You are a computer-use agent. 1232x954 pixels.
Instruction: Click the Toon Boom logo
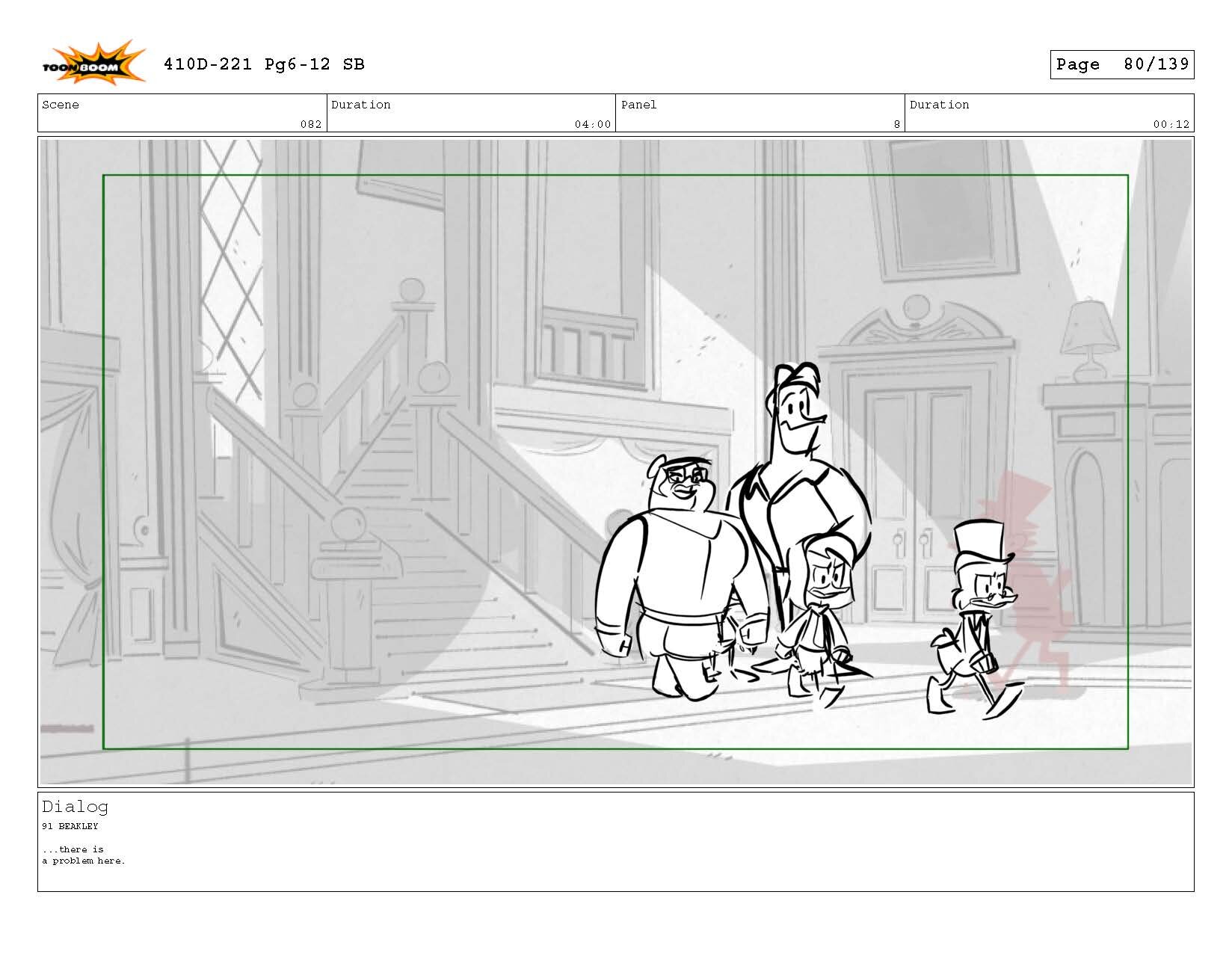93,62
